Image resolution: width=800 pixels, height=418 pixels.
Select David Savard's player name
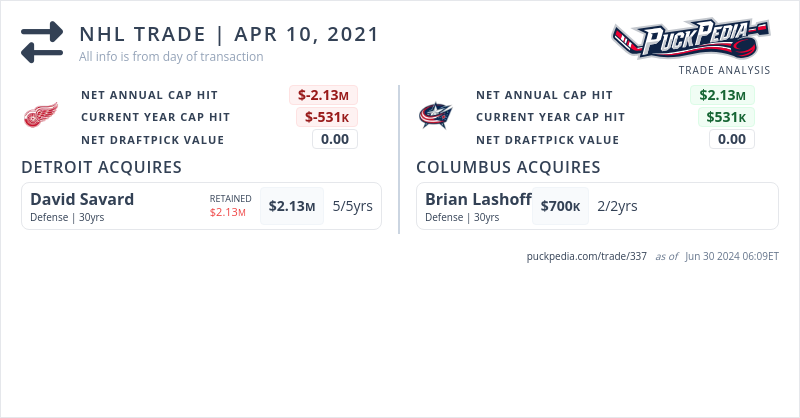point(82,199)
